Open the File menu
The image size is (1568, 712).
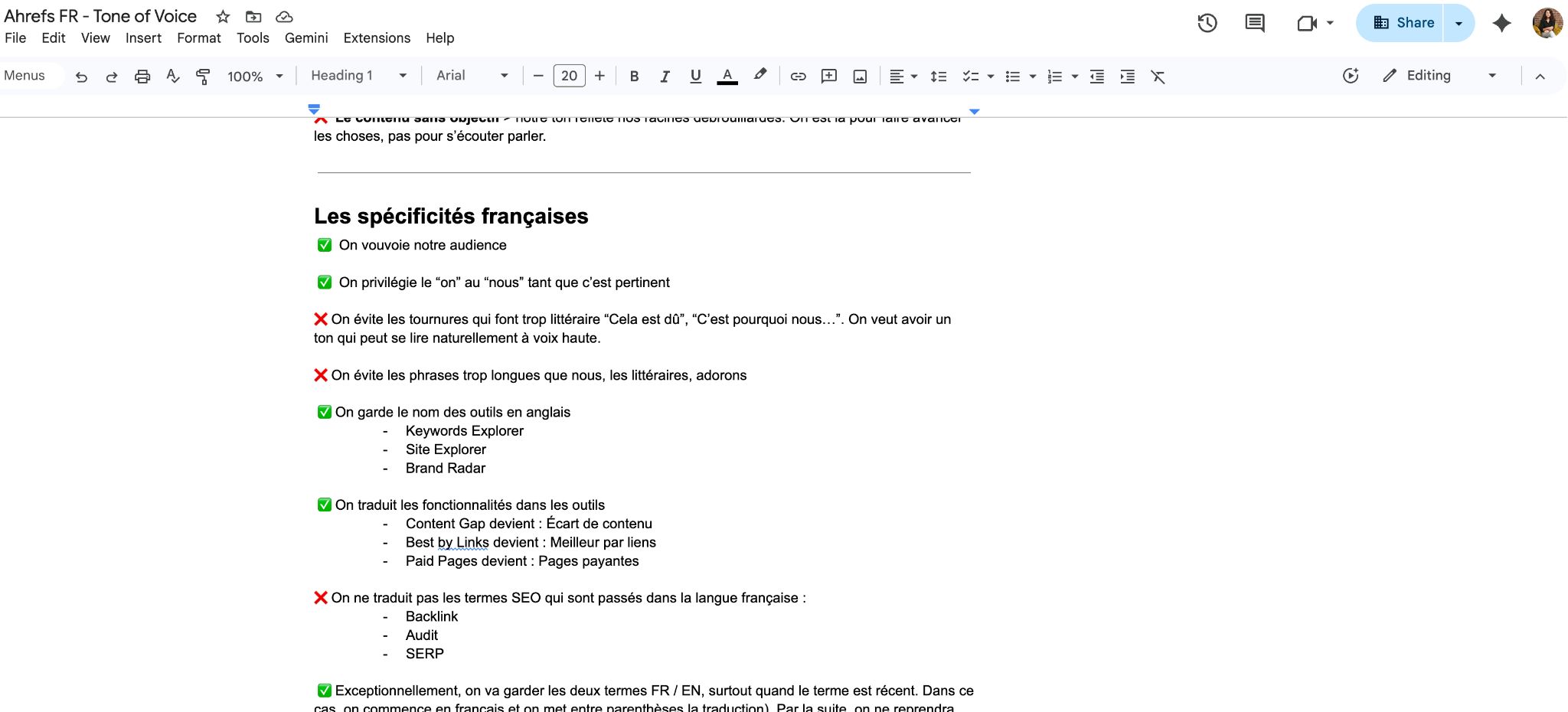15,38
